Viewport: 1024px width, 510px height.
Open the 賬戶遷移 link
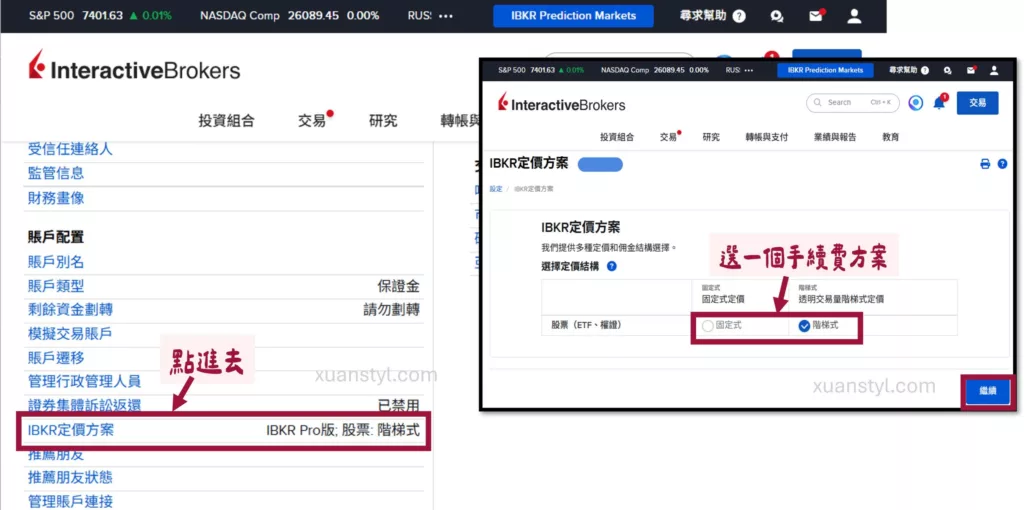tap(56, 358)
